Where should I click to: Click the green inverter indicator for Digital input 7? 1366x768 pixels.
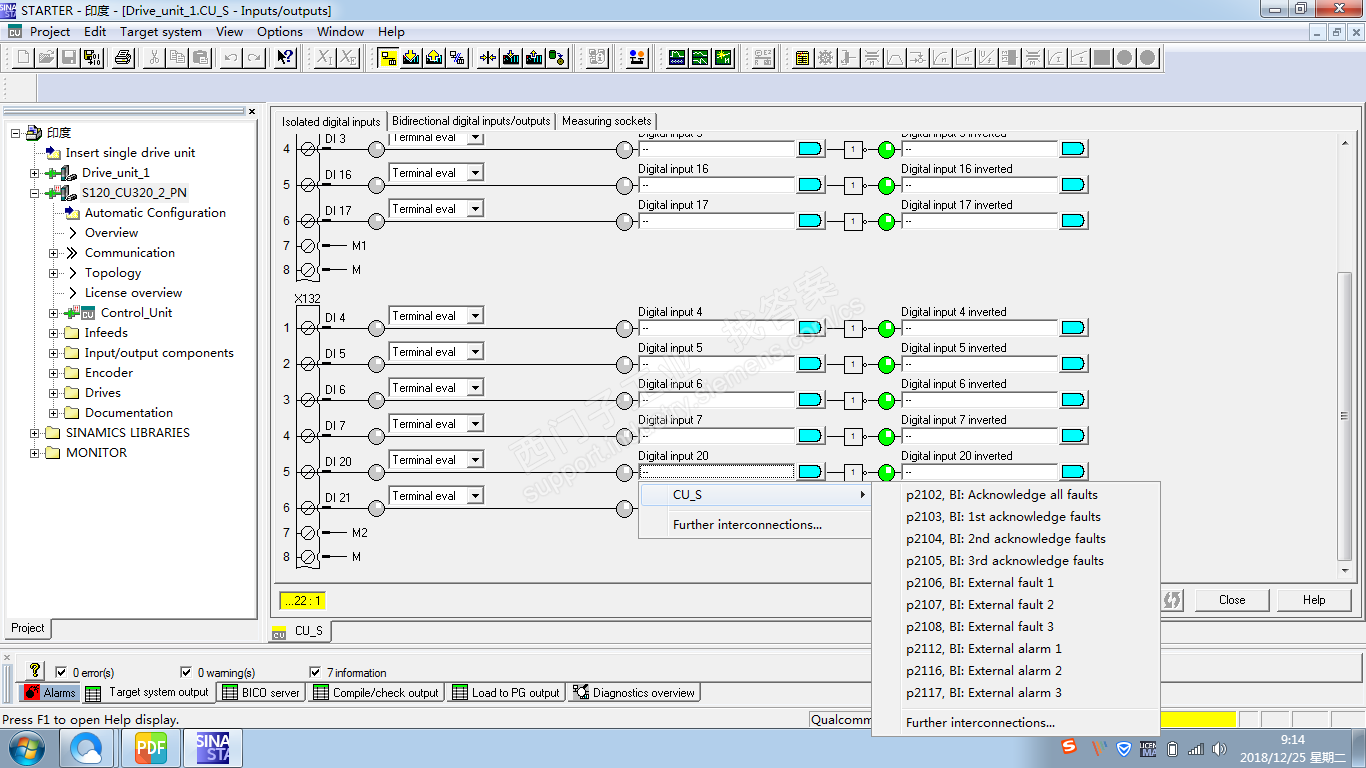pyautogui.click(x=886, y=437)
